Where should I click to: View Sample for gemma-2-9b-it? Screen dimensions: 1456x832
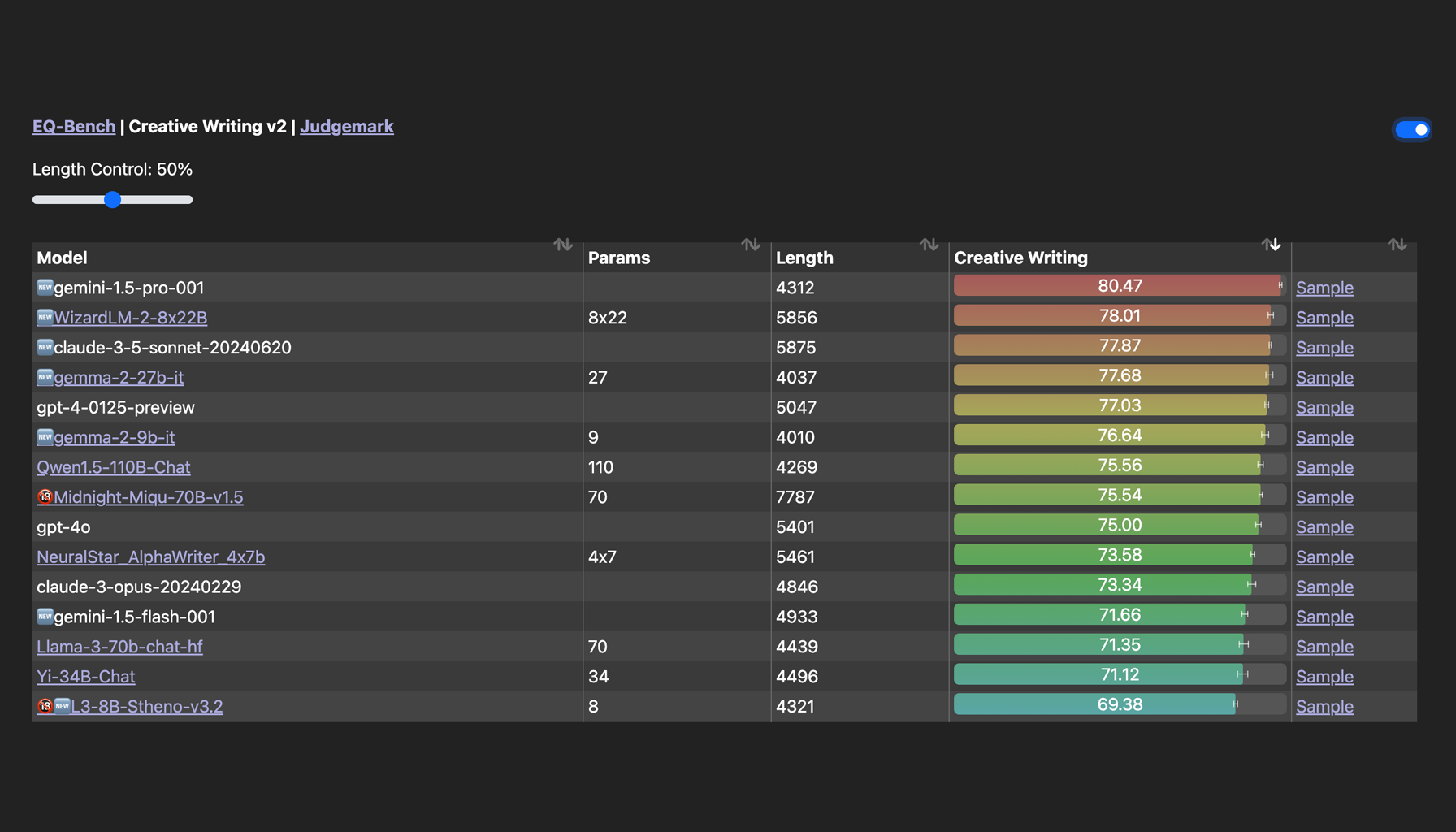pyautogui.click(x=1324, y=437)
